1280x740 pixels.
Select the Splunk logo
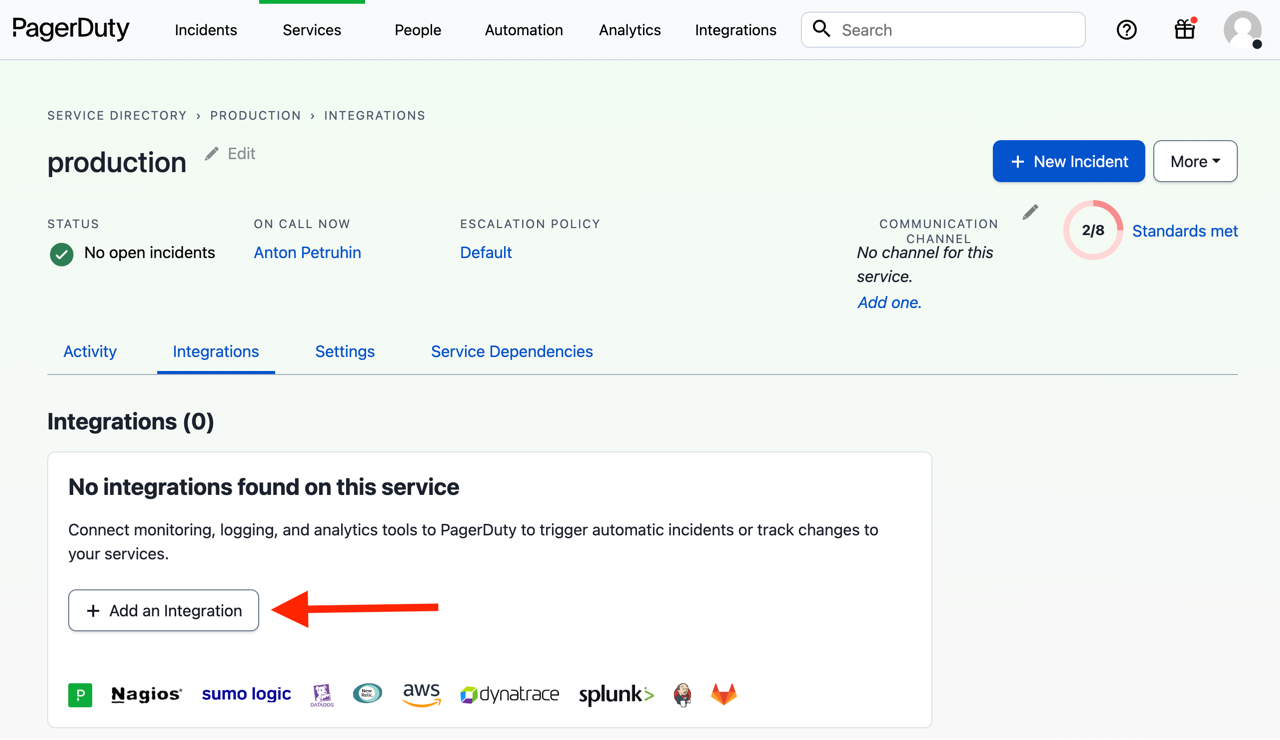[x=616, y=694]
